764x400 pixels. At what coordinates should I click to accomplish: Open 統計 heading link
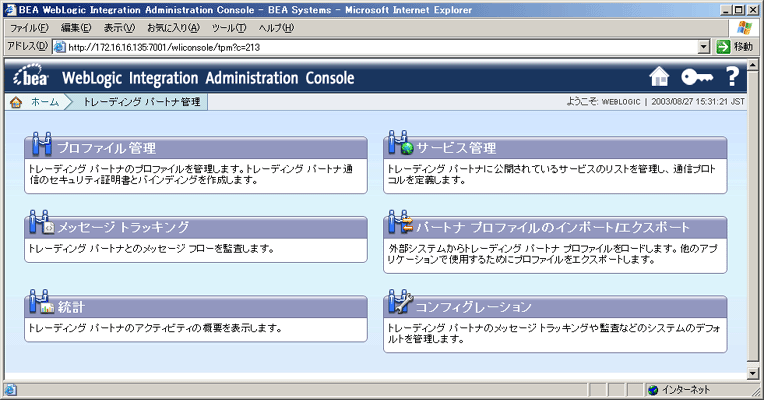click(x=71, y=307)
